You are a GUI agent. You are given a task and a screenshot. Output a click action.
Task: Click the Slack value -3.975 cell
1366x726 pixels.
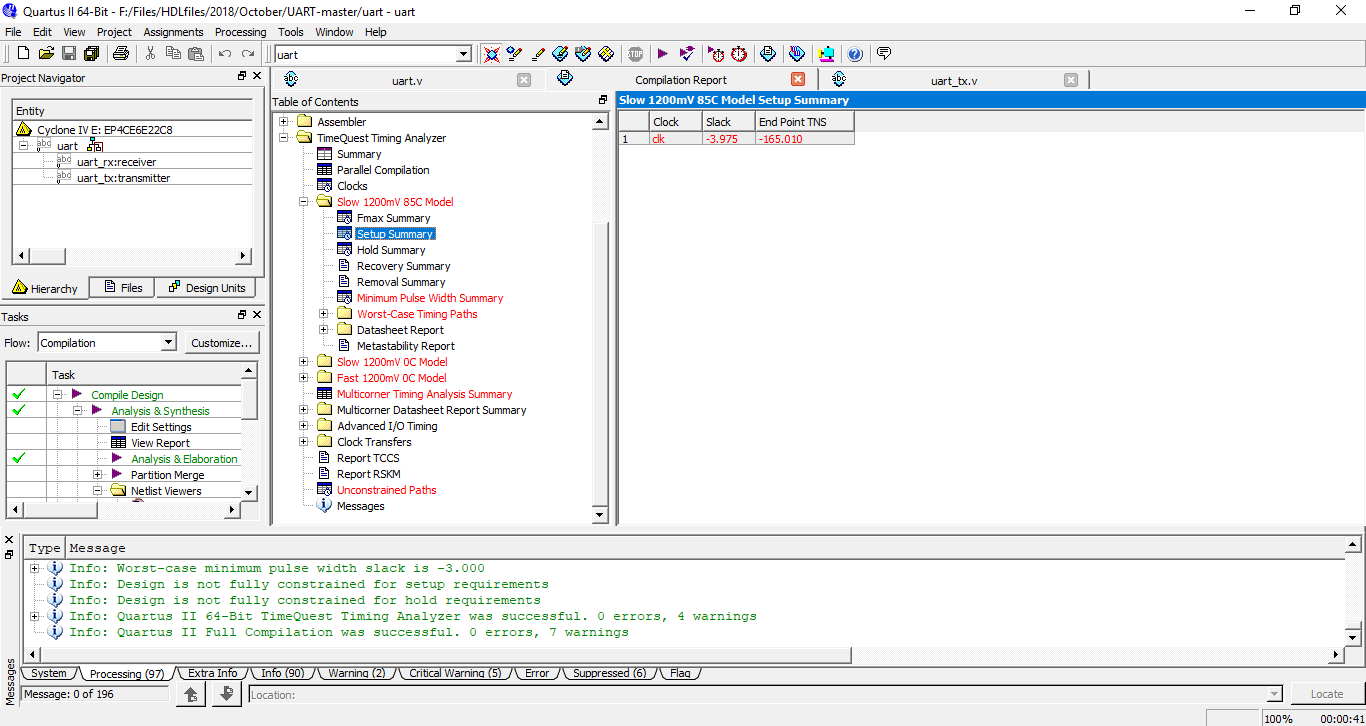point(728,139)
